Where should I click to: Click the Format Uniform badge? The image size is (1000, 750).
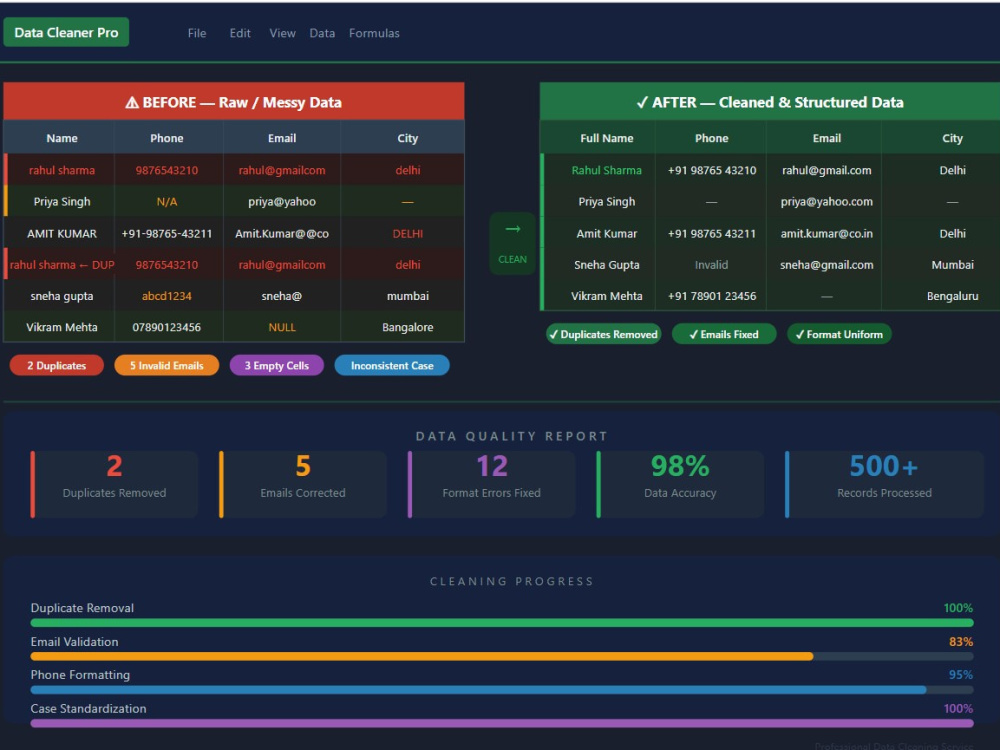[839, 334]
